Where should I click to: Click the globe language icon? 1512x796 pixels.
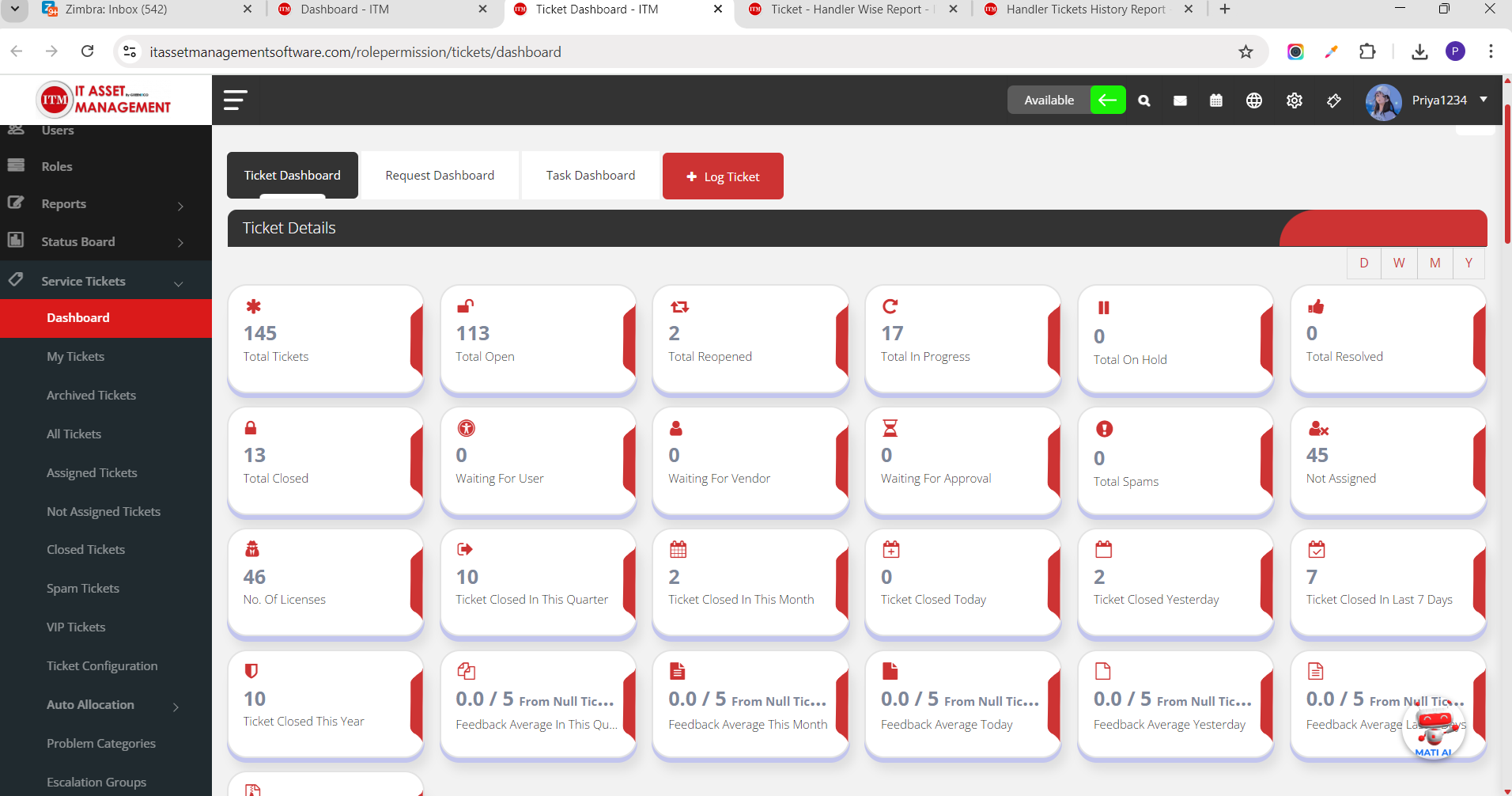point(1253,100)
